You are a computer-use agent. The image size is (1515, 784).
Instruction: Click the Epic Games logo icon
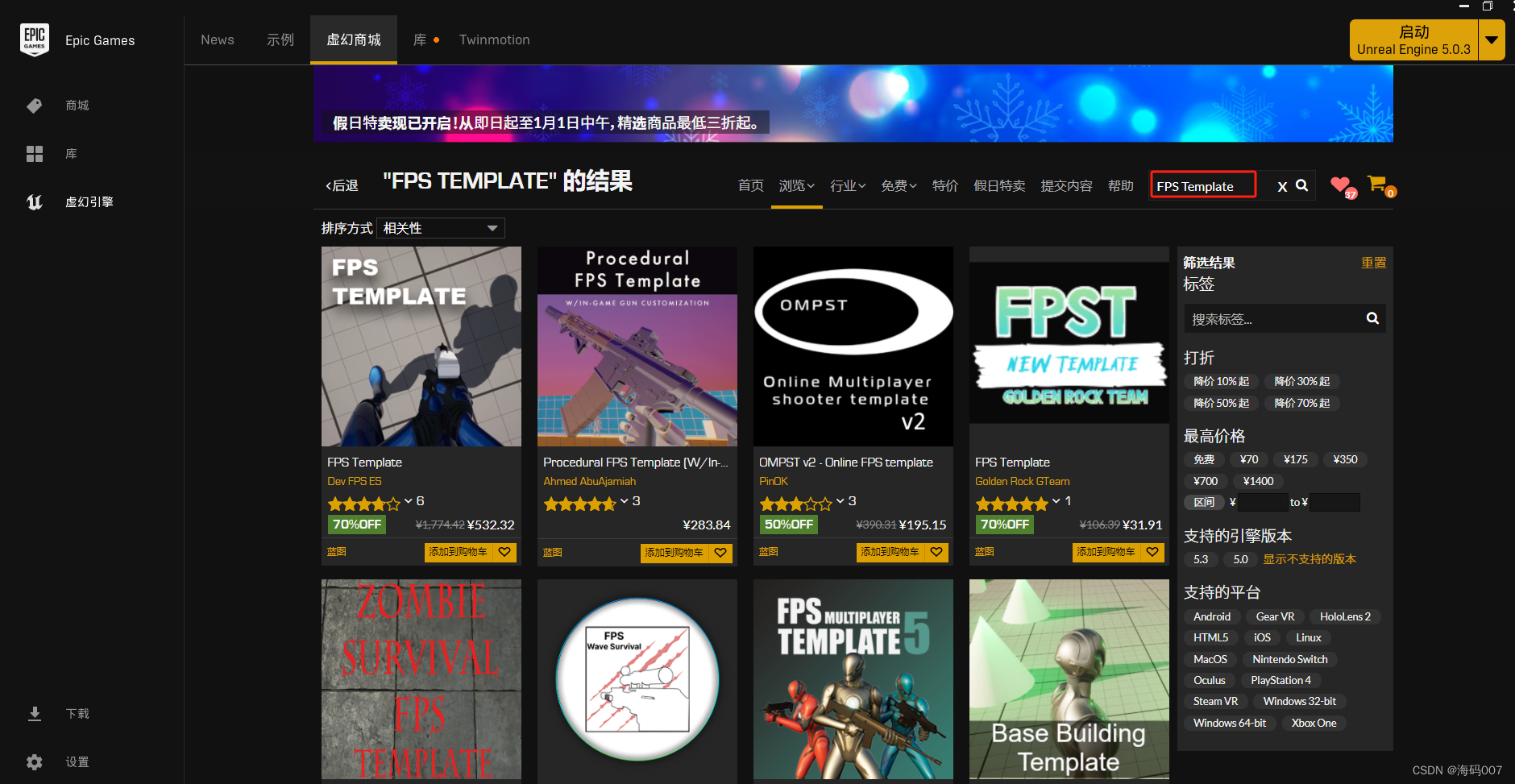click(35, 40)
